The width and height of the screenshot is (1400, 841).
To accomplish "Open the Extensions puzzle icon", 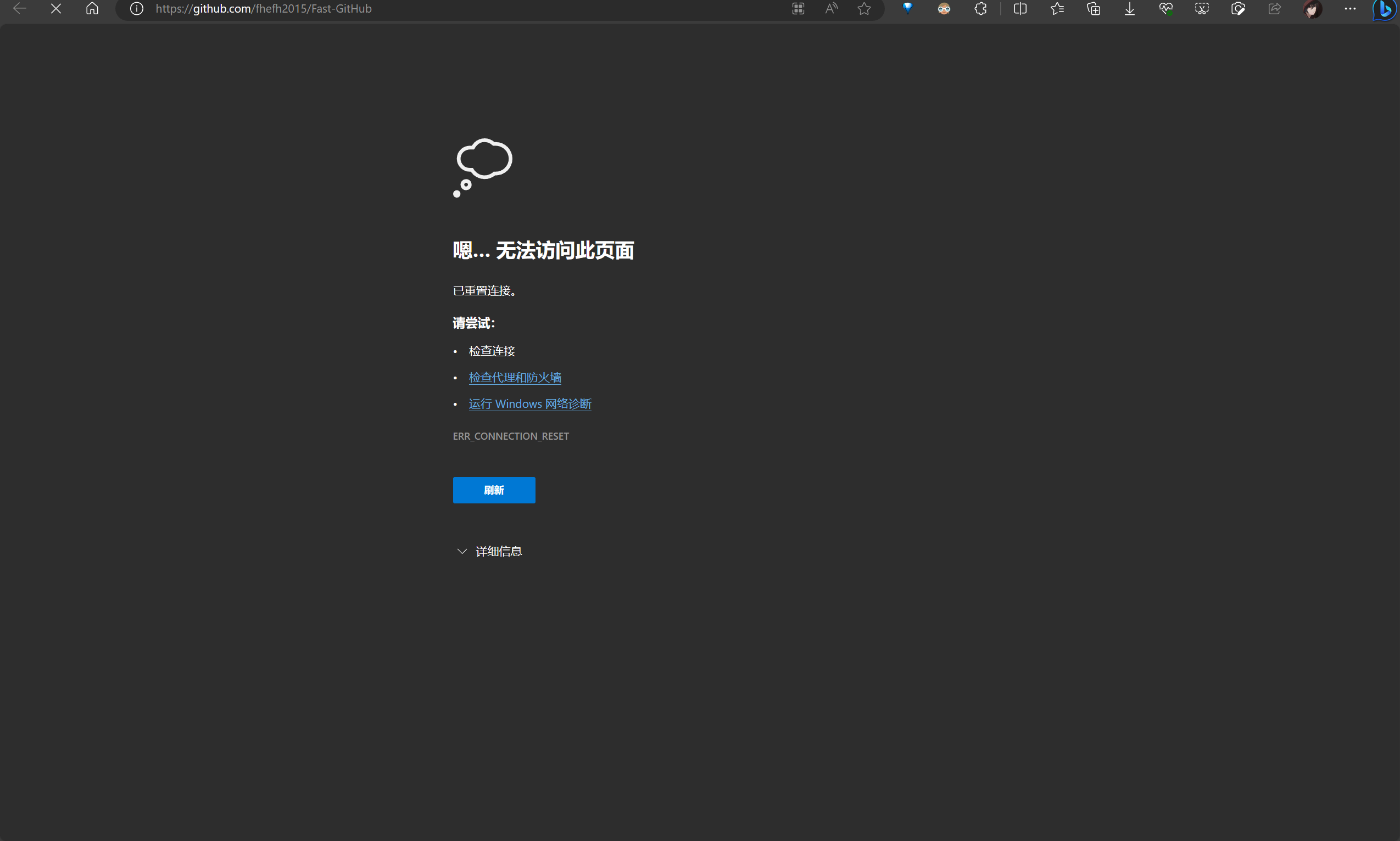I will tap(980, 8).
